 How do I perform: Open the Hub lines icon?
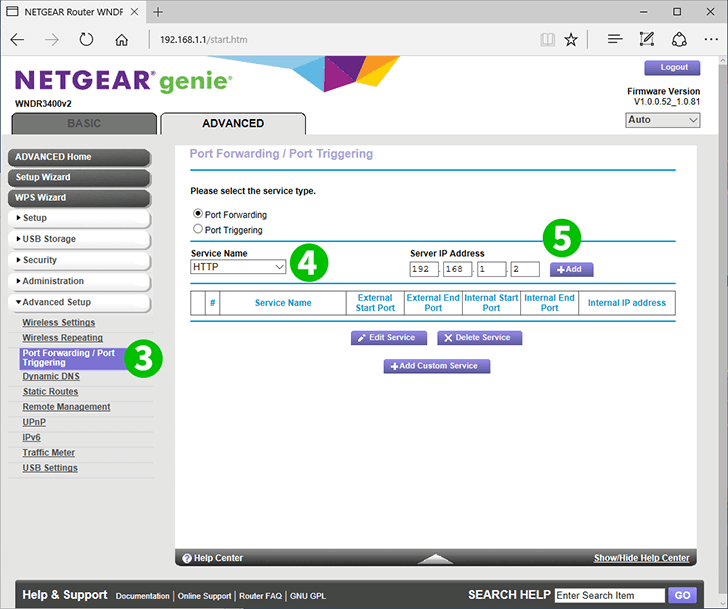pyautogui.click(x=615, y=39)
